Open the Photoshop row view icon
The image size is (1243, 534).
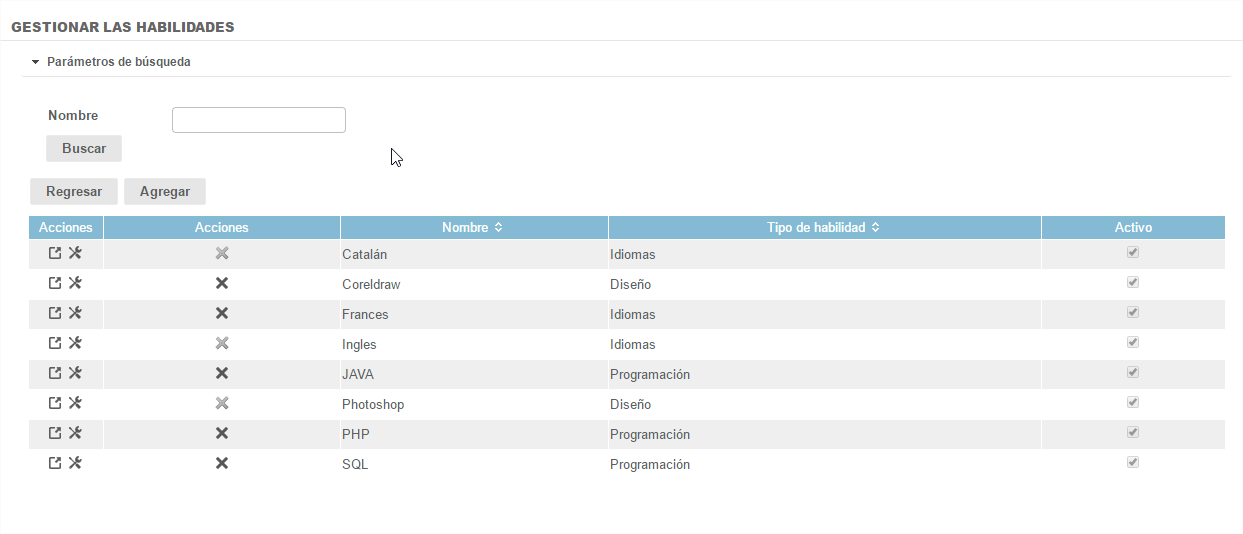tap(56, 404)
